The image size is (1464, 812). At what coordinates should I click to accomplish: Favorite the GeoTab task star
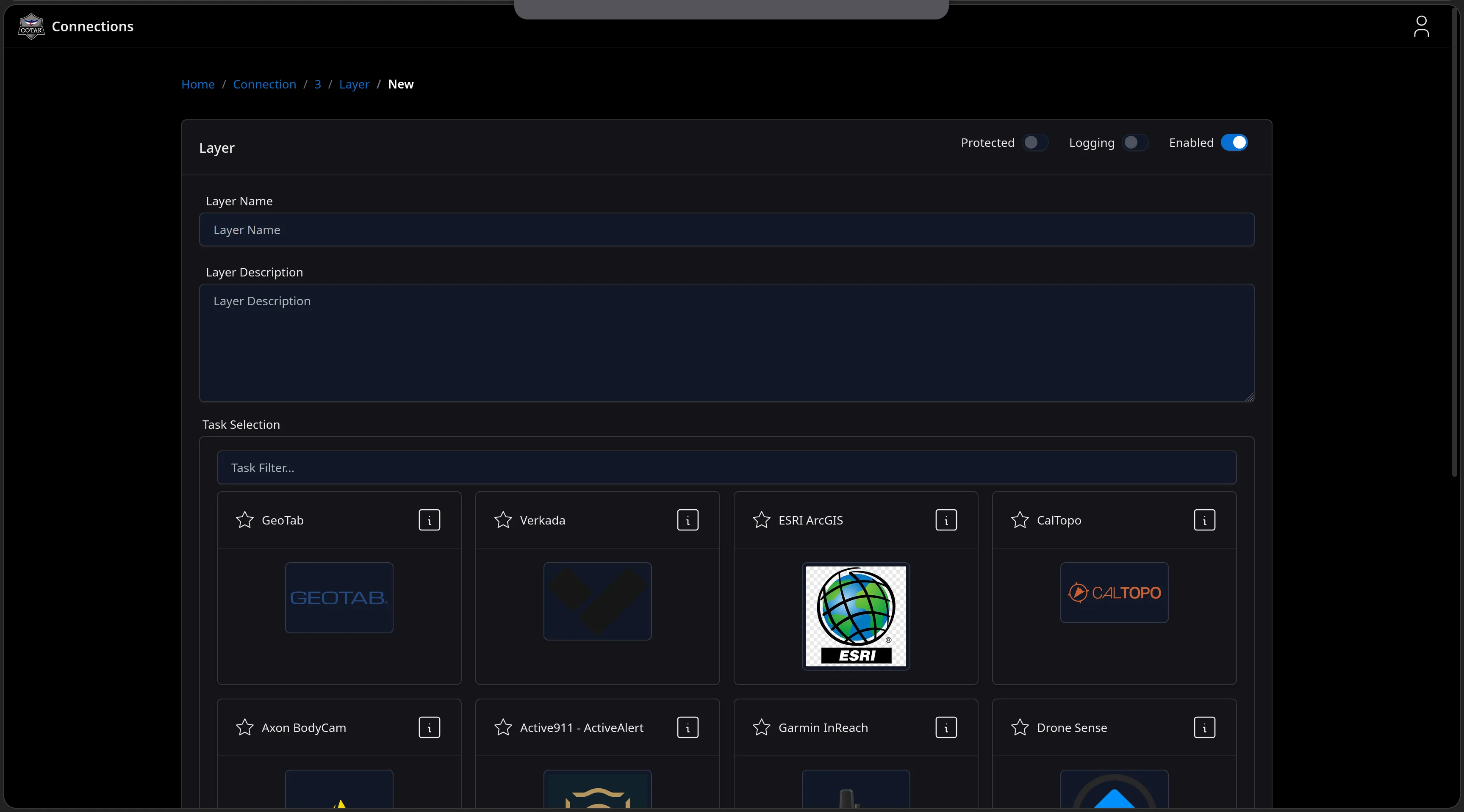tap(244, 519)
